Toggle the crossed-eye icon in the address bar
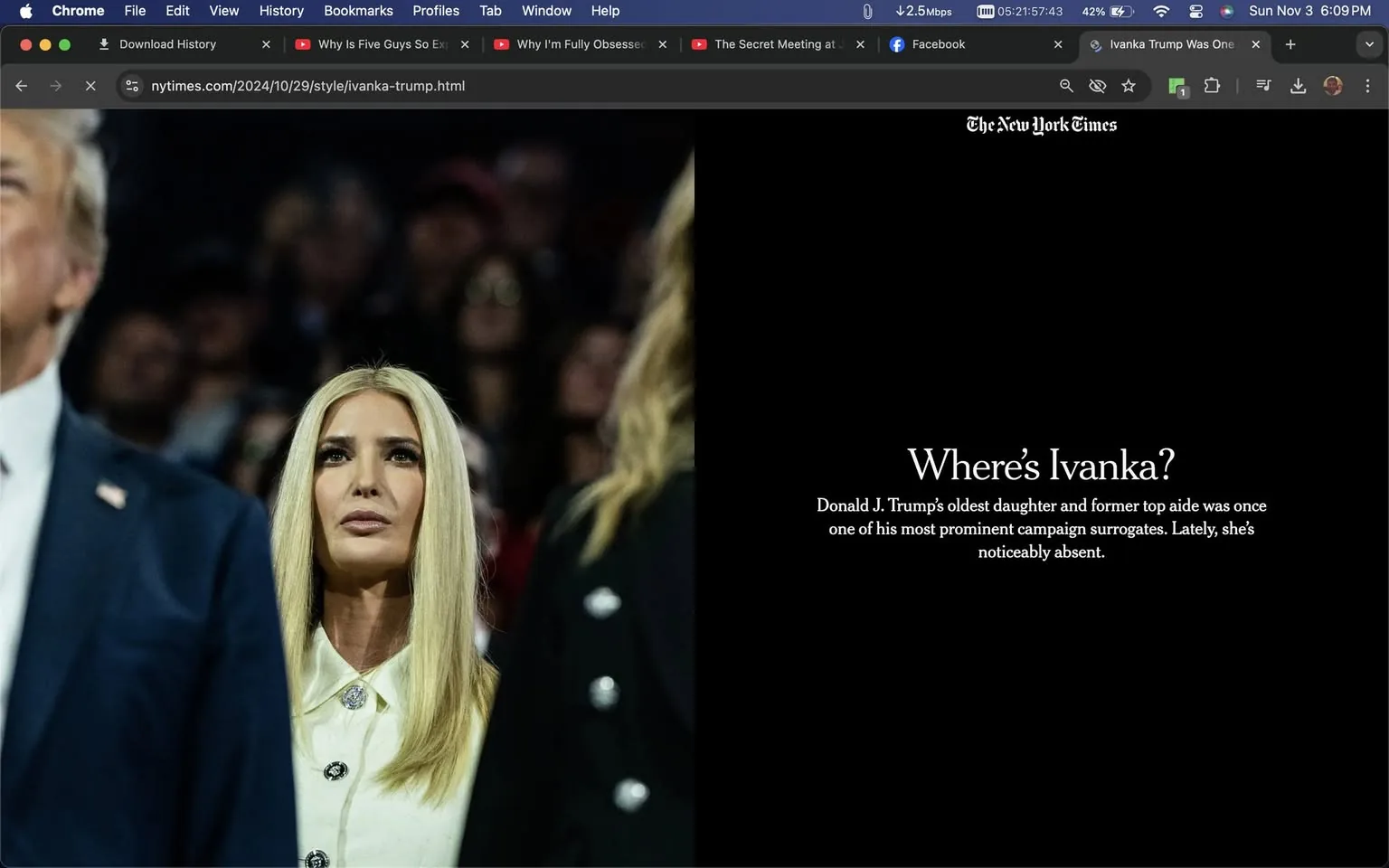 click(x=1097, y=85)
